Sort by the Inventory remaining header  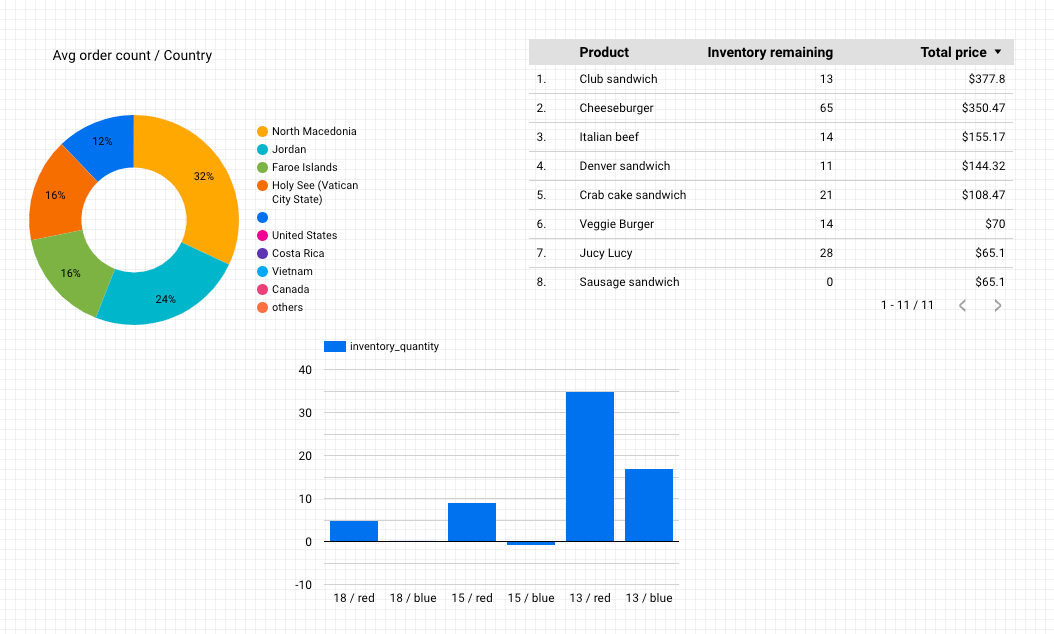point(770,52)
